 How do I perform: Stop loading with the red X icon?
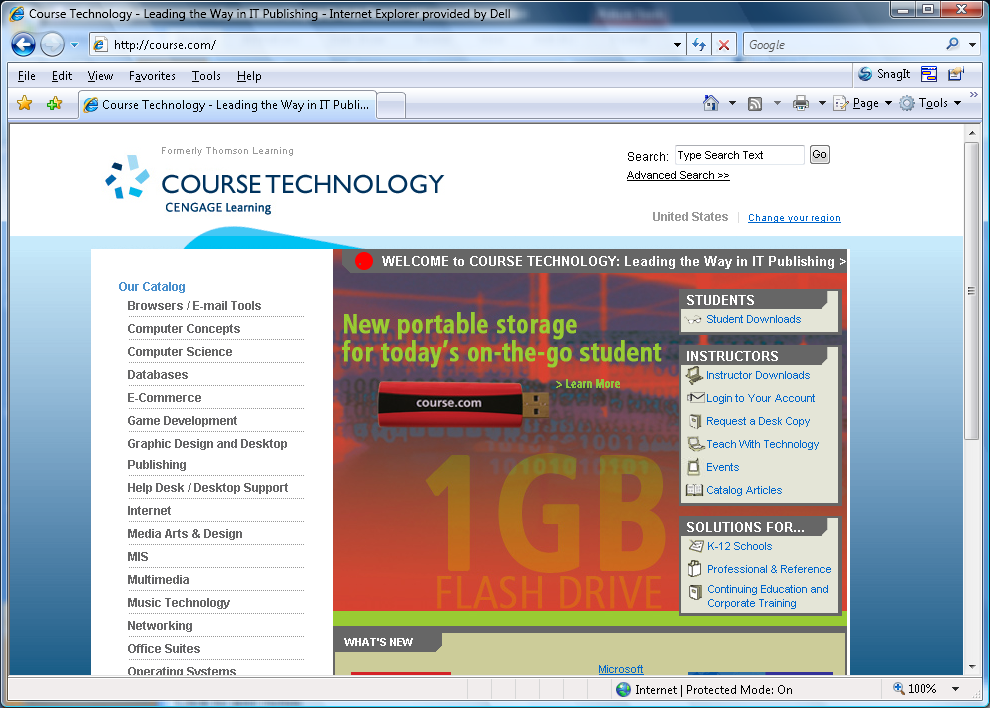(724, 45)
